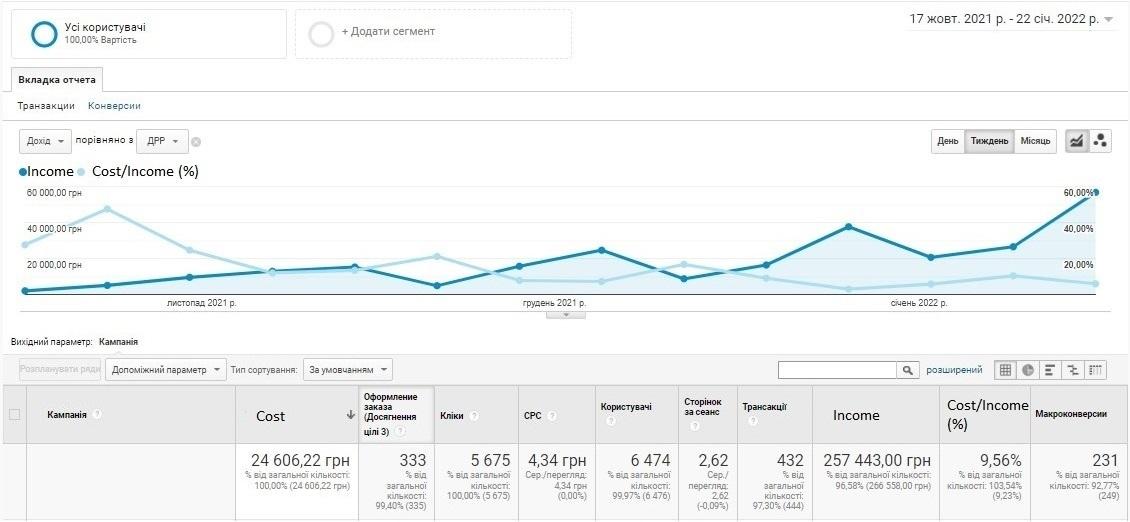Click the Cost column sort arrow

pos(351,415)
